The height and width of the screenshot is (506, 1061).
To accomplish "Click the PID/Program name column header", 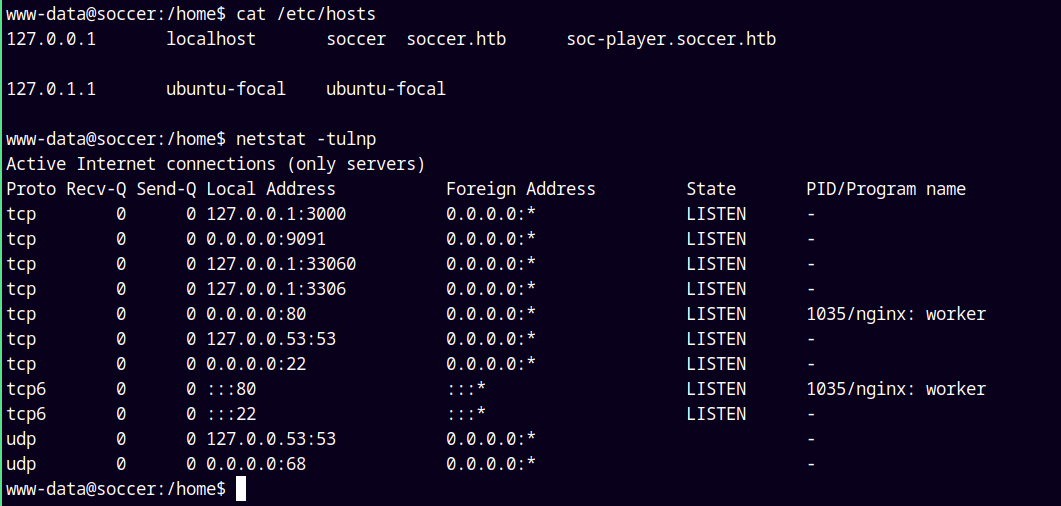I will 886,189.
